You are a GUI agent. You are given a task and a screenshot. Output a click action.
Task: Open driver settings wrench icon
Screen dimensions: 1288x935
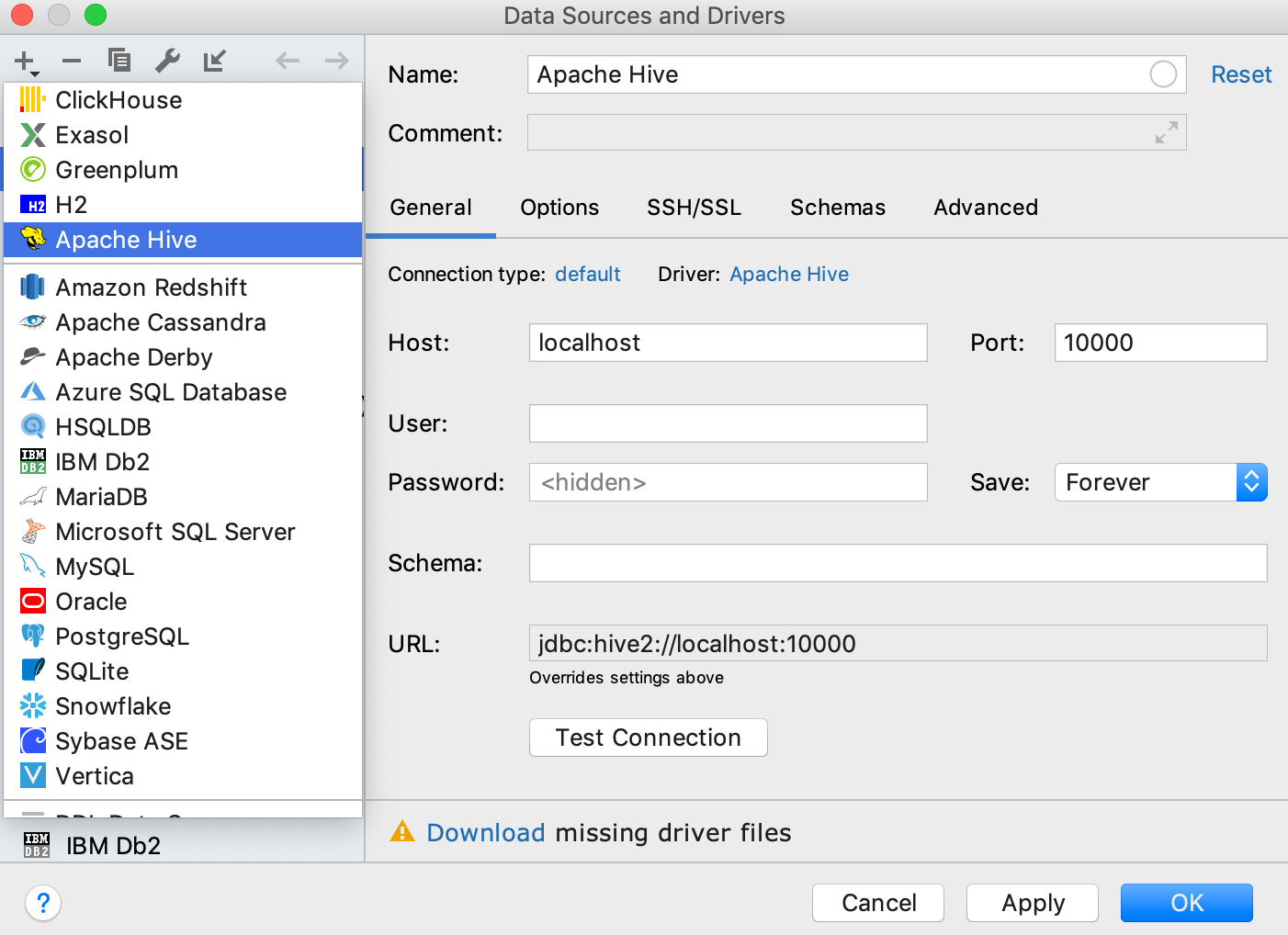[167, 61]
